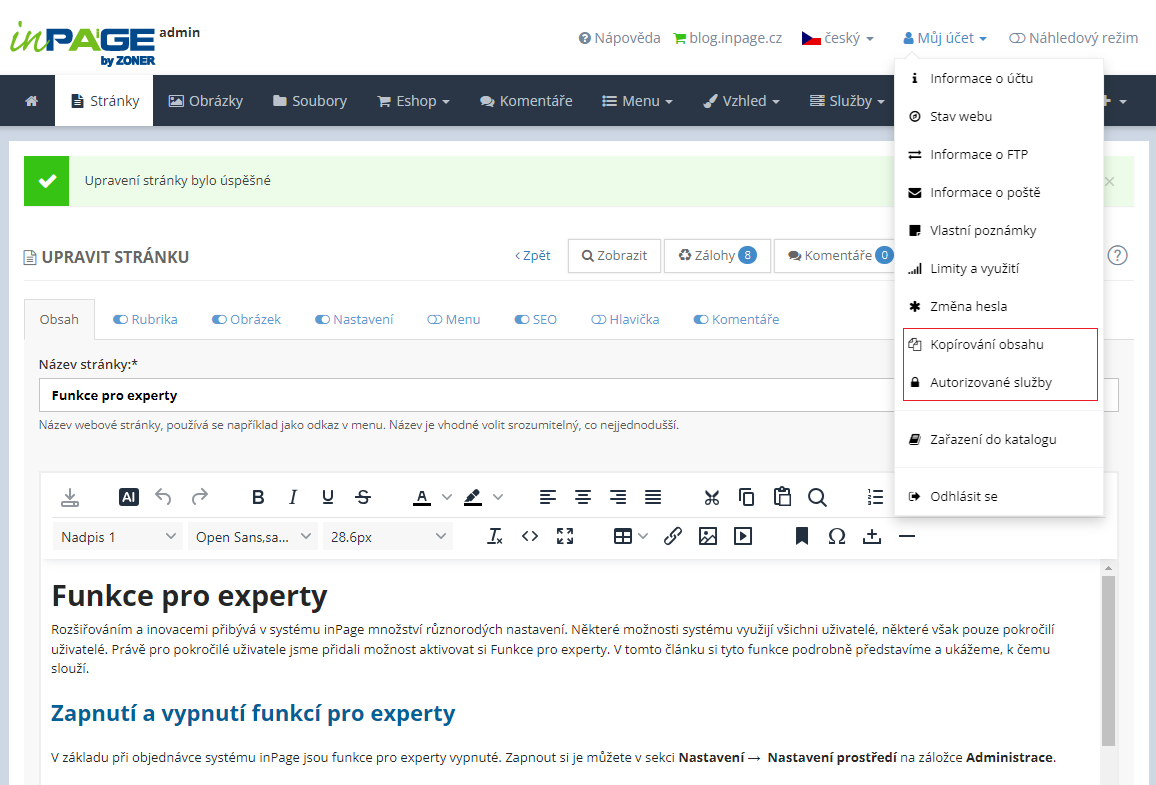1156x785 pixels.
Task: Open the Nadpis 1 format dropdown
Action: pyautogui.click(x=117, y=537)
